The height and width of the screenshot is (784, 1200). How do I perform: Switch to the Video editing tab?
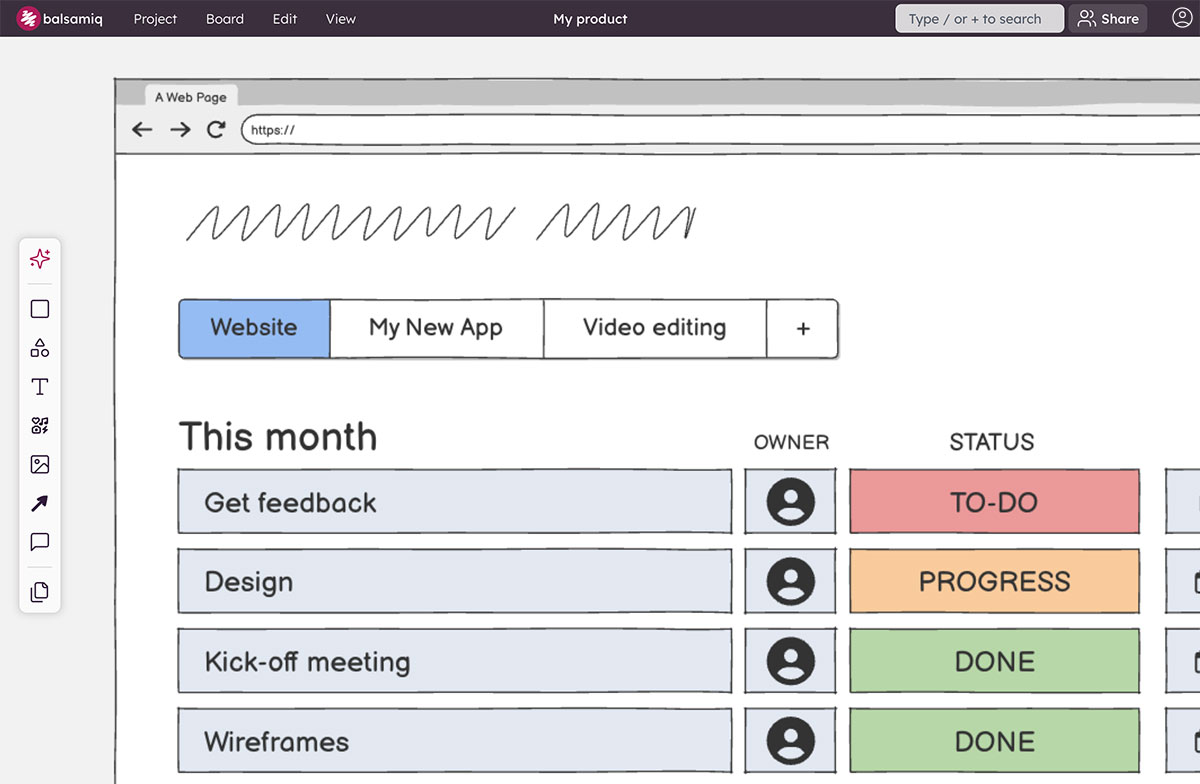(653, 328)
